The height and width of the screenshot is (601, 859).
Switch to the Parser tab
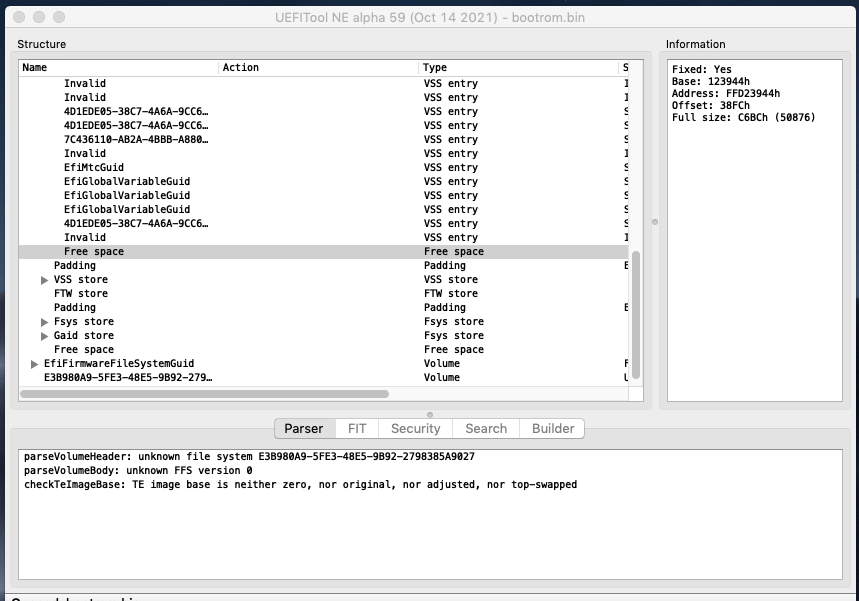[303, 428]
